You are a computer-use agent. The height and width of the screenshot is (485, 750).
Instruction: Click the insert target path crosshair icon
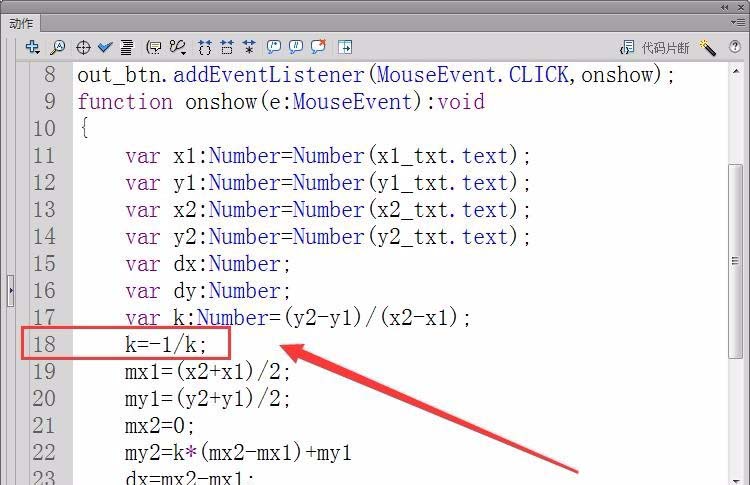[x=83, y=47]
